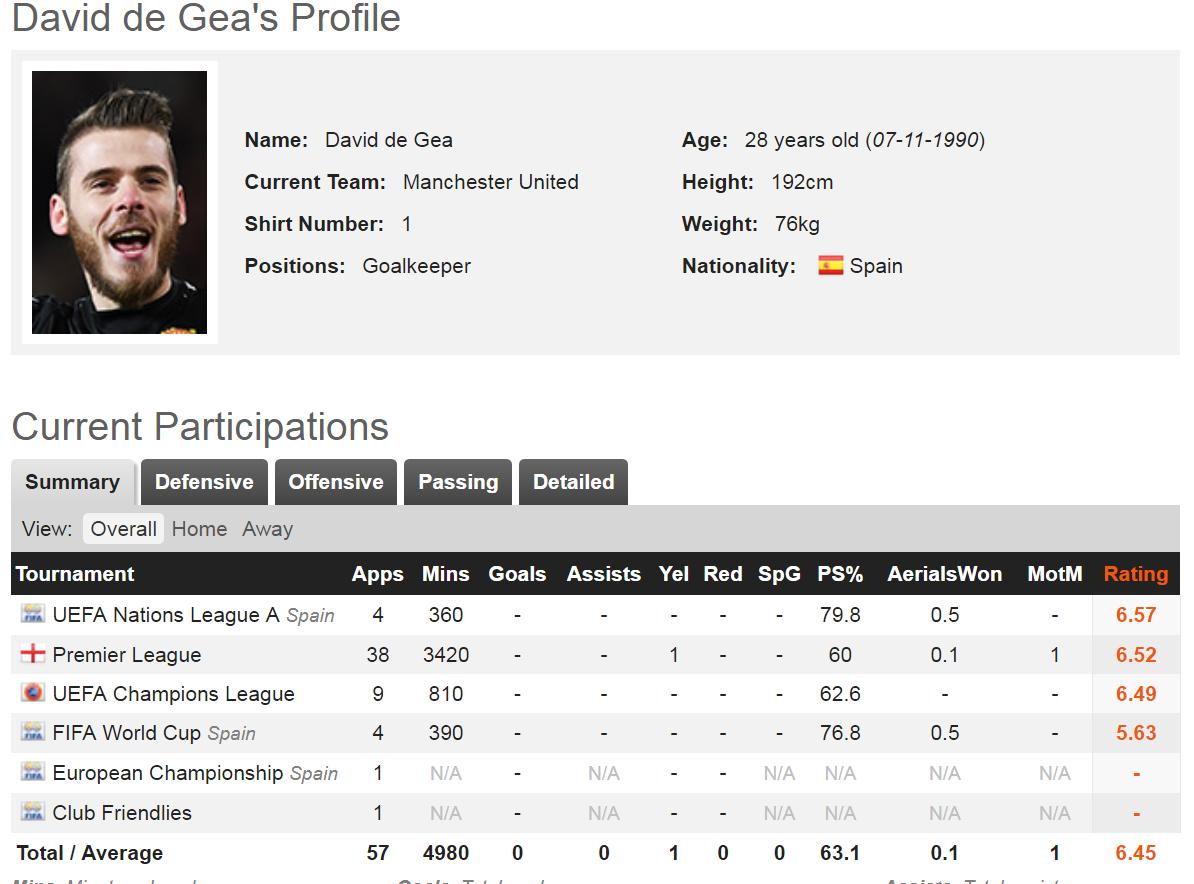Click the UEFA Nations League A tournament icon
The height and width of the screenshot is (884, 1194).
(33, 614)
